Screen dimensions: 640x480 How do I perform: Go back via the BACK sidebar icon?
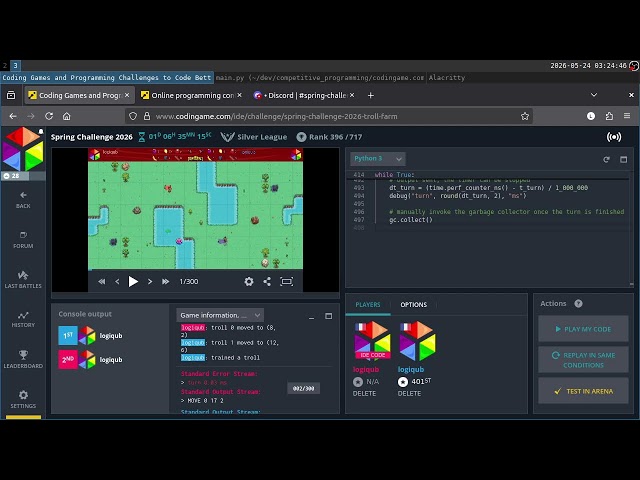23,200
